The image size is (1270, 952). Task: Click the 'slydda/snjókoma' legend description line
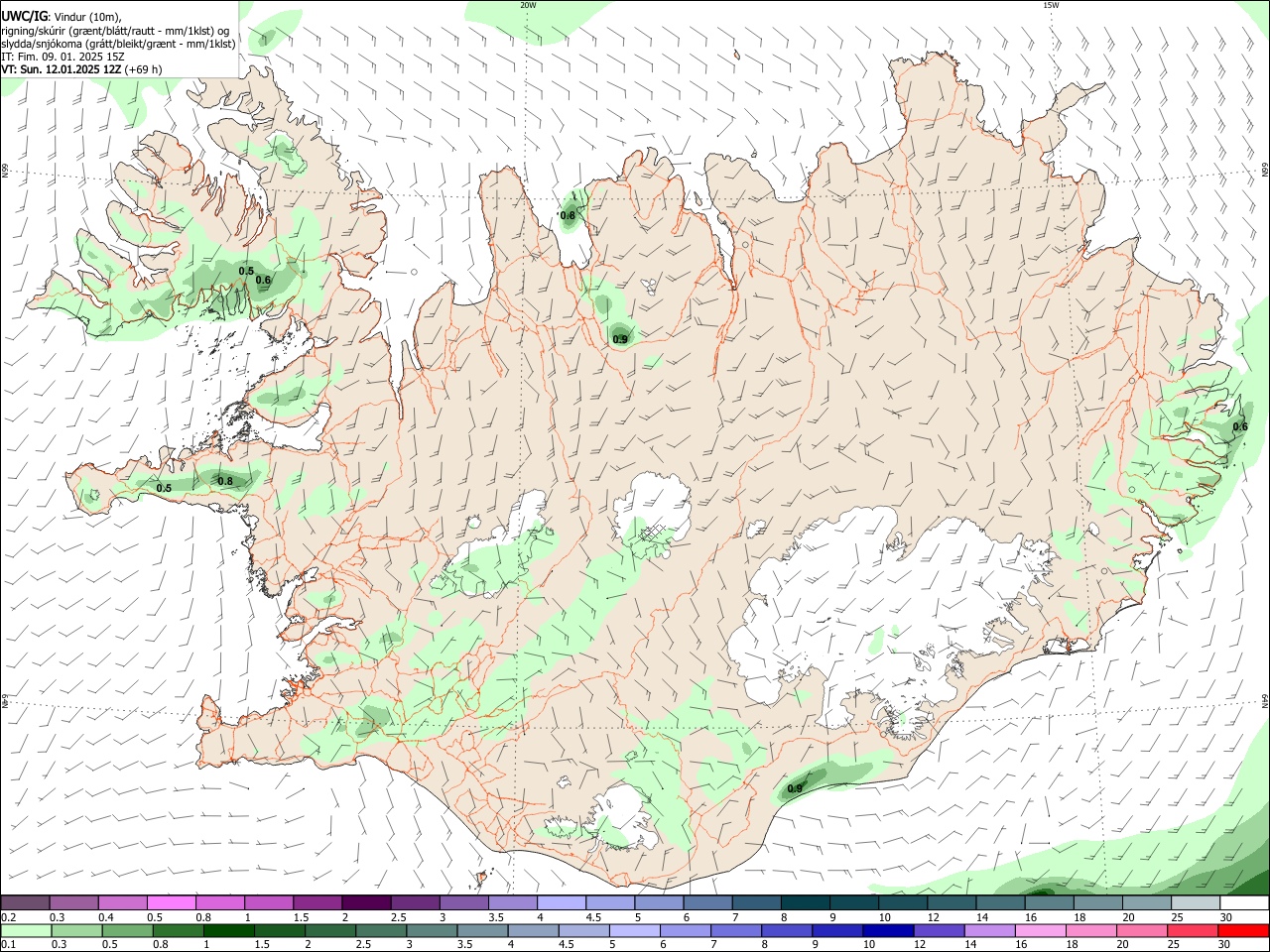click(x=118, y=44)
